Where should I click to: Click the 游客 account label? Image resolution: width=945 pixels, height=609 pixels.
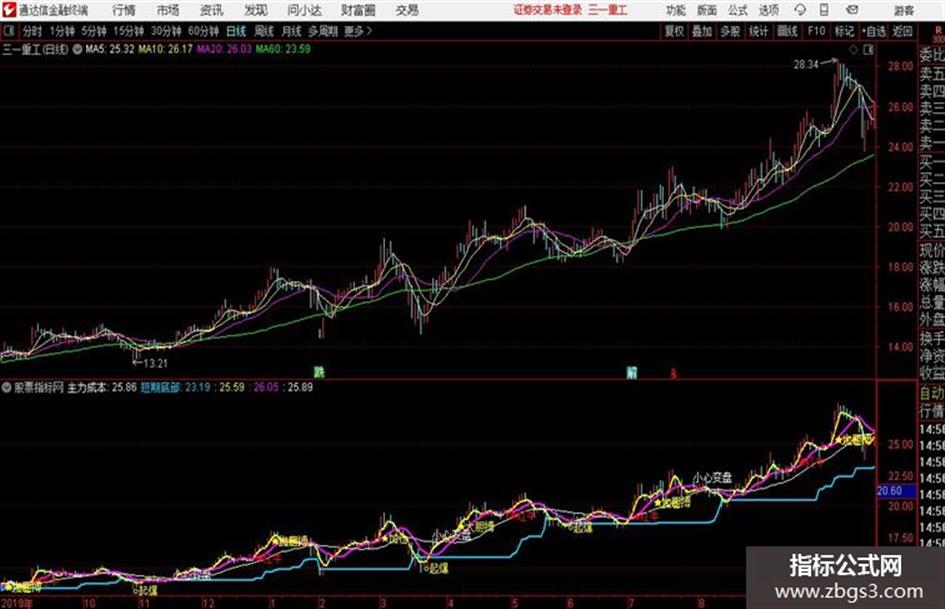[x=904, y=10]
